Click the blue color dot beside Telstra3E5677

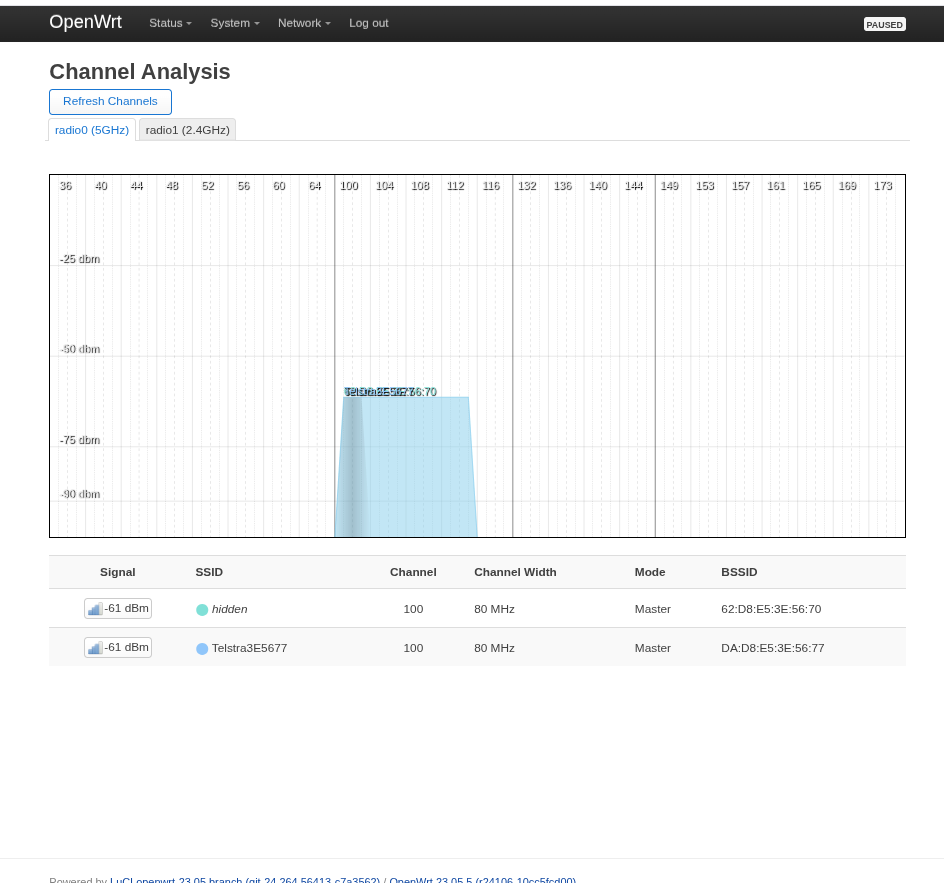202,649
